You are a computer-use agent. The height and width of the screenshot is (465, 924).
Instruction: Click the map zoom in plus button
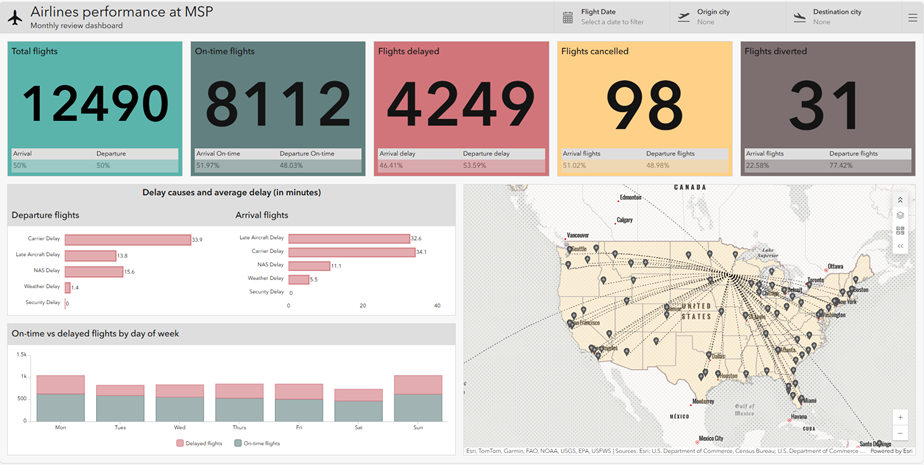(x=900, y=417)
